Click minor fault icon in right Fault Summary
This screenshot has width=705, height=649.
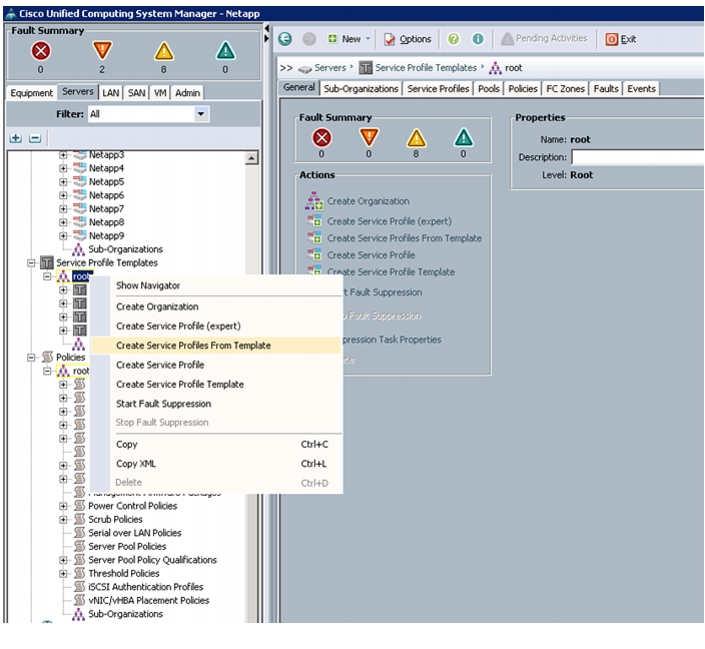(x=416, y=138)
